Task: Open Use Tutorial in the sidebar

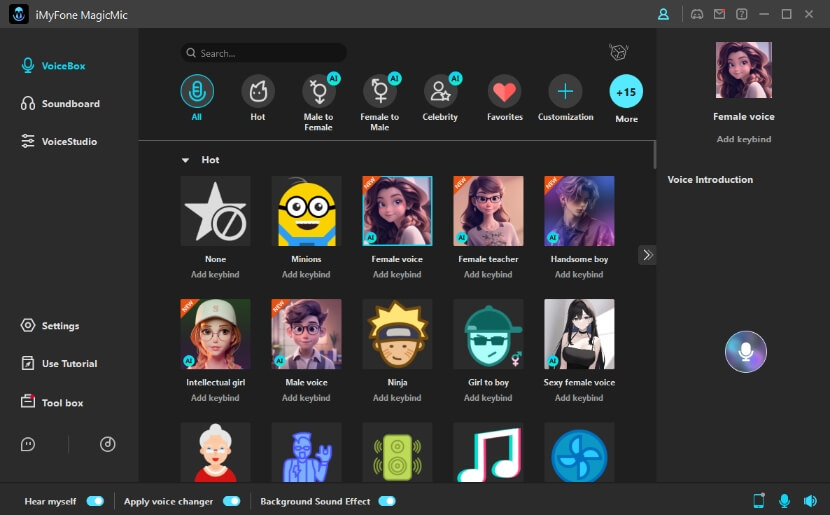Action: pos(59,364)
